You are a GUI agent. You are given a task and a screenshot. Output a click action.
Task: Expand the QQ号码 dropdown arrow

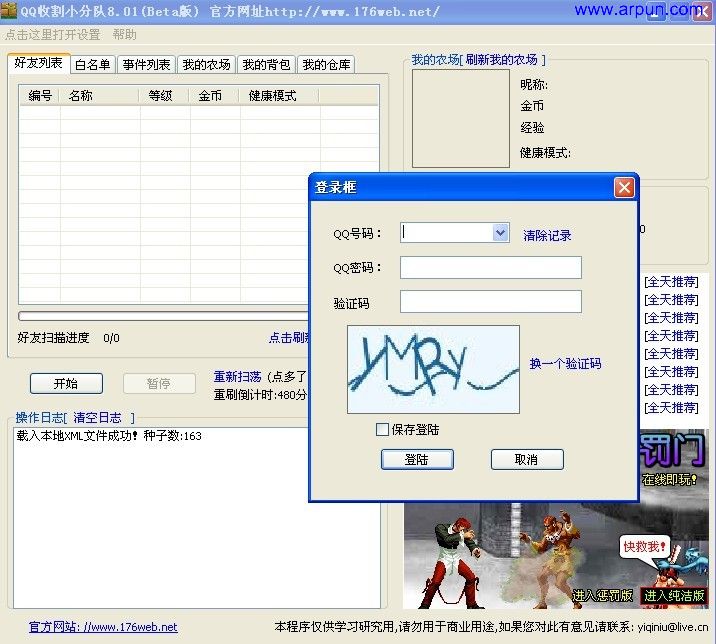point(501,232)
